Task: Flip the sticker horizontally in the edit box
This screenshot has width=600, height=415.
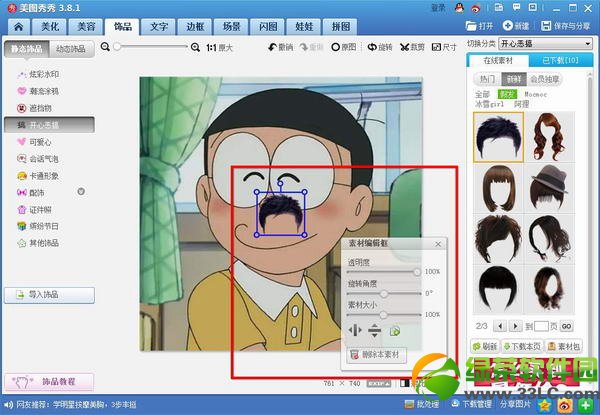Action: pyautogui.click(x=355, y=331)
